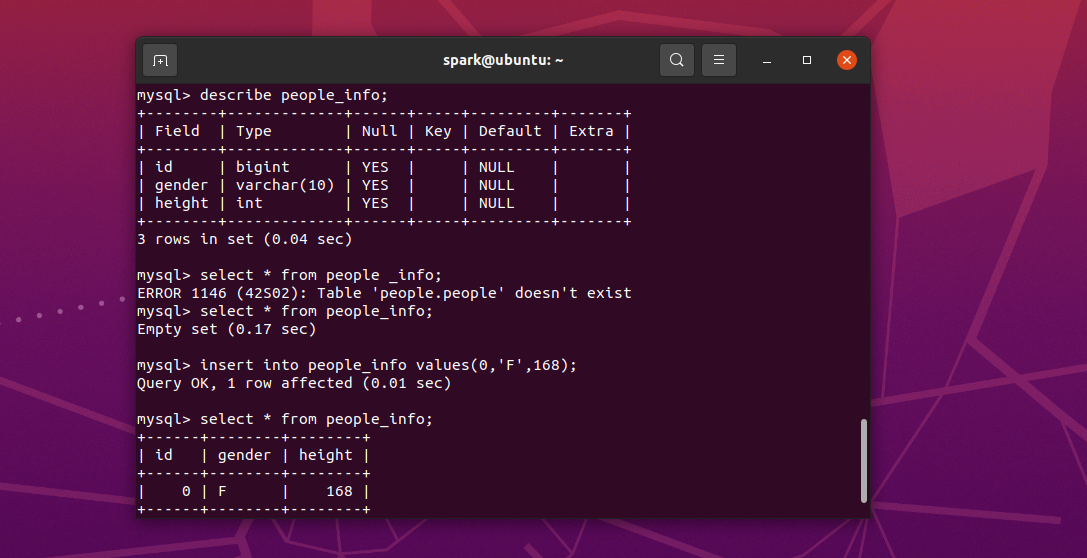Click the value 'F' in result row
The image size is (1087, 558).
(x=223, y=491)
